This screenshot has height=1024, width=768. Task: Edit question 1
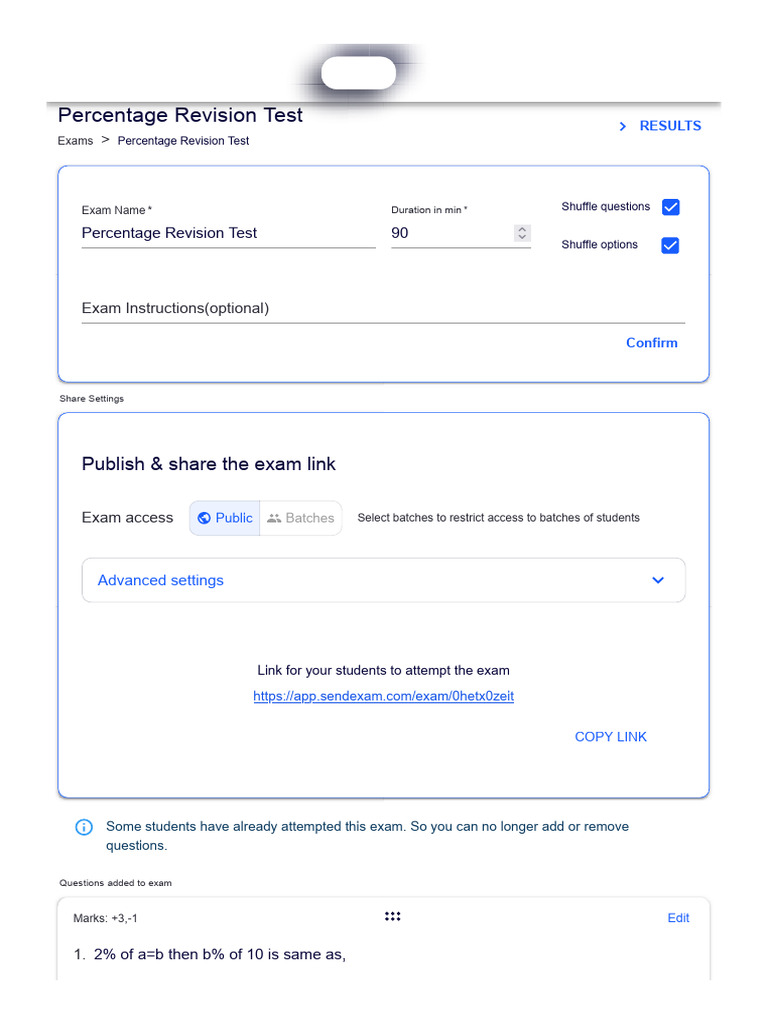click(678, 918)
